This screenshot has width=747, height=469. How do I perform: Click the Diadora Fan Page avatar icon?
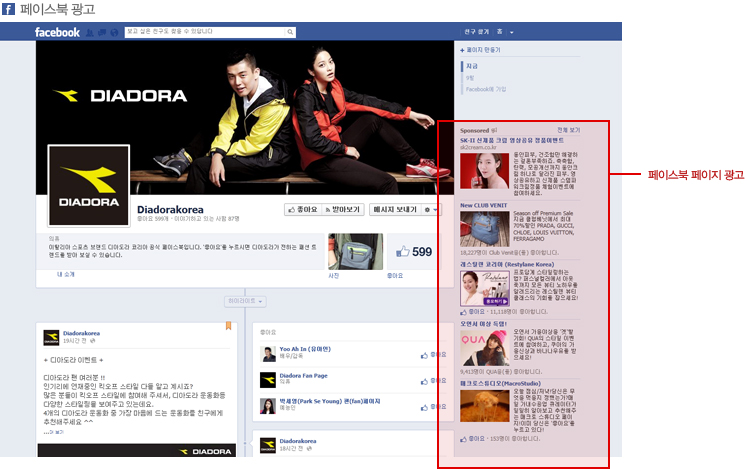tap(268, 380)
